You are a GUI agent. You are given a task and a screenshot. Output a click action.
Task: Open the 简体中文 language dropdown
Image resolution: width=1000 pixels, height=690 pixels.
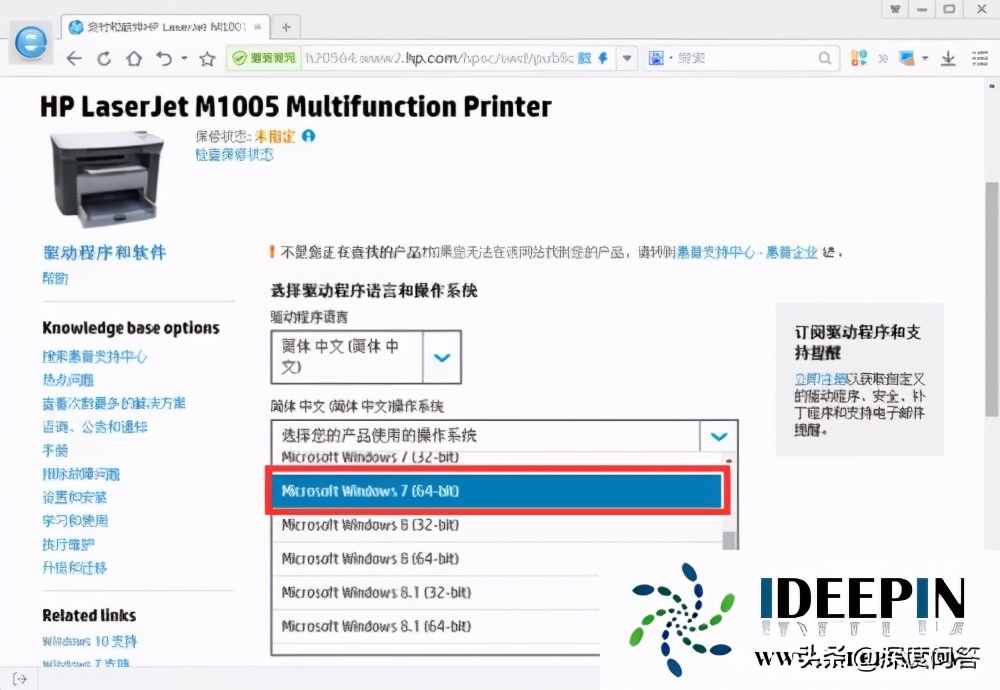[441, 357]
